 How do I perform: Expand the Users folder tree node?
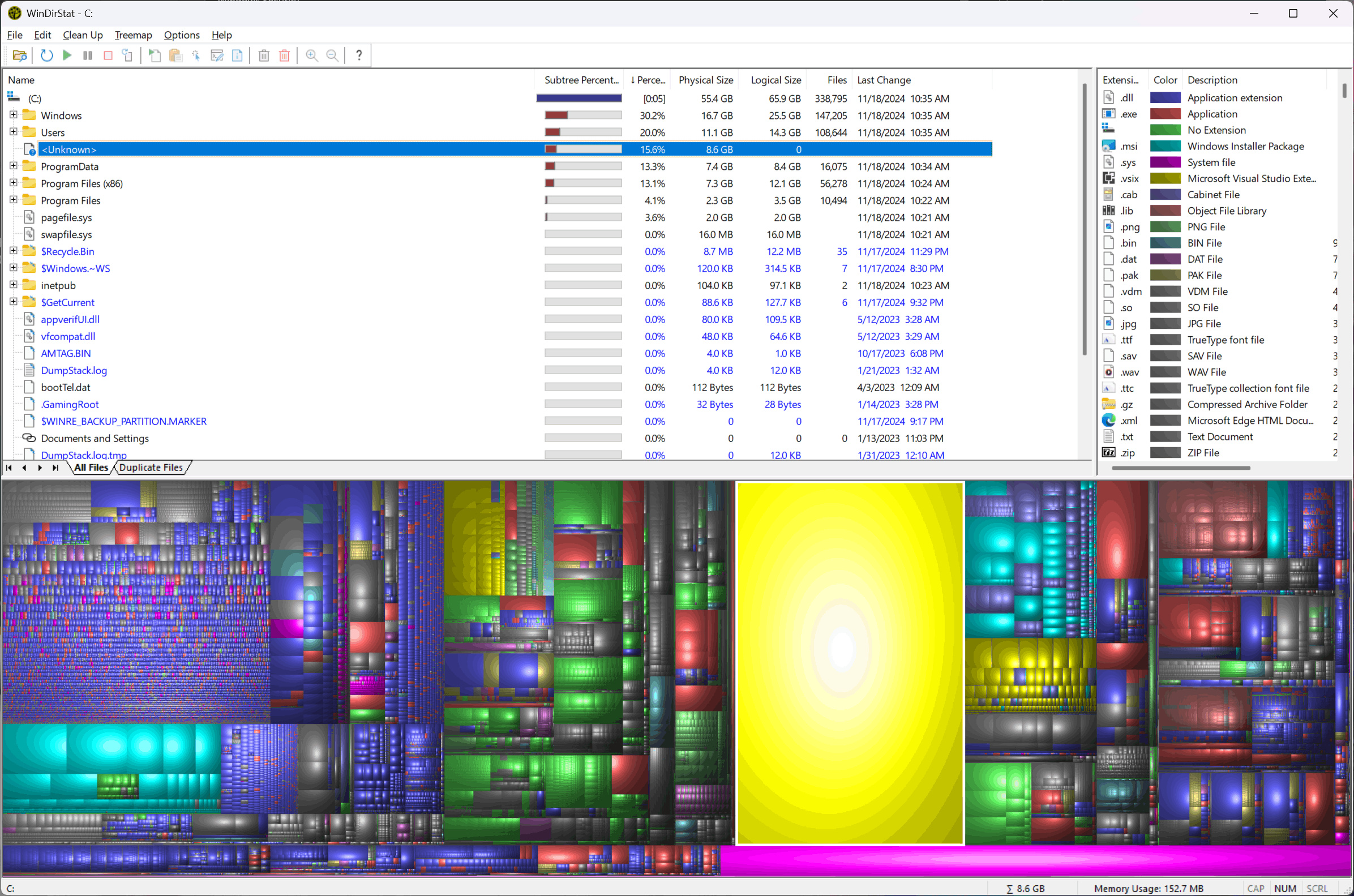tap(13, 132)
